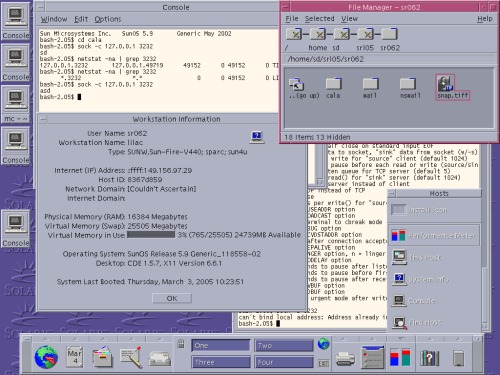Collapse Hosts subpanel arrow above performance meter

point(401,339)
